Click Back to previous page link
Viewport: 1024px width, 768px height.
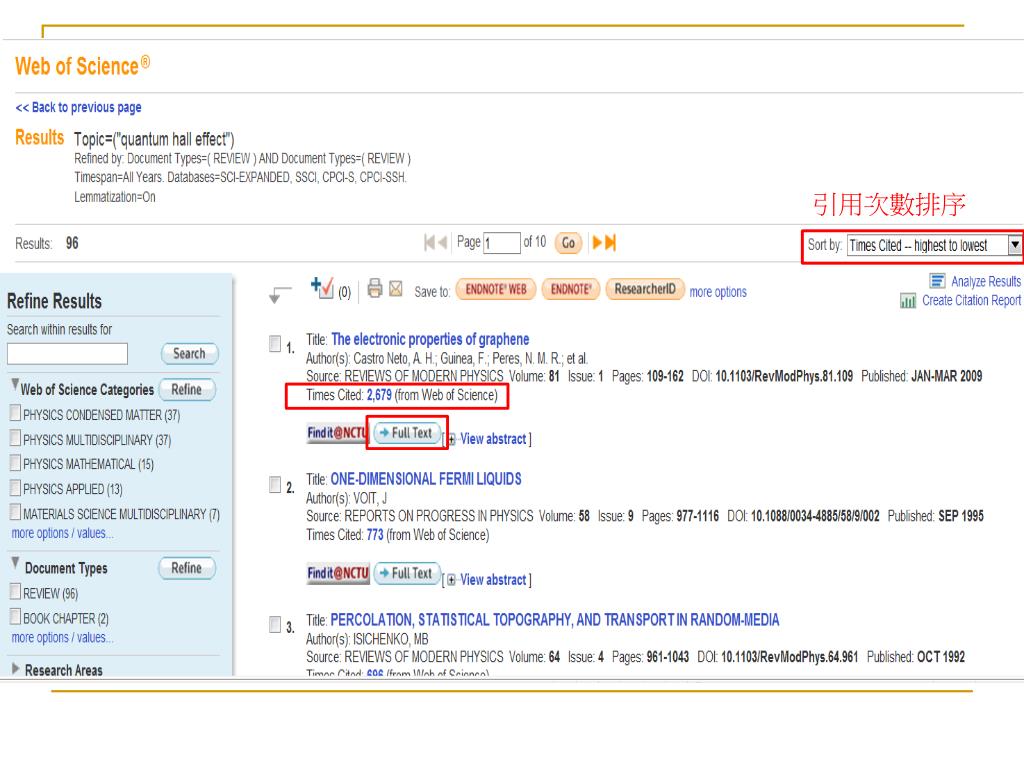[78, 107]
